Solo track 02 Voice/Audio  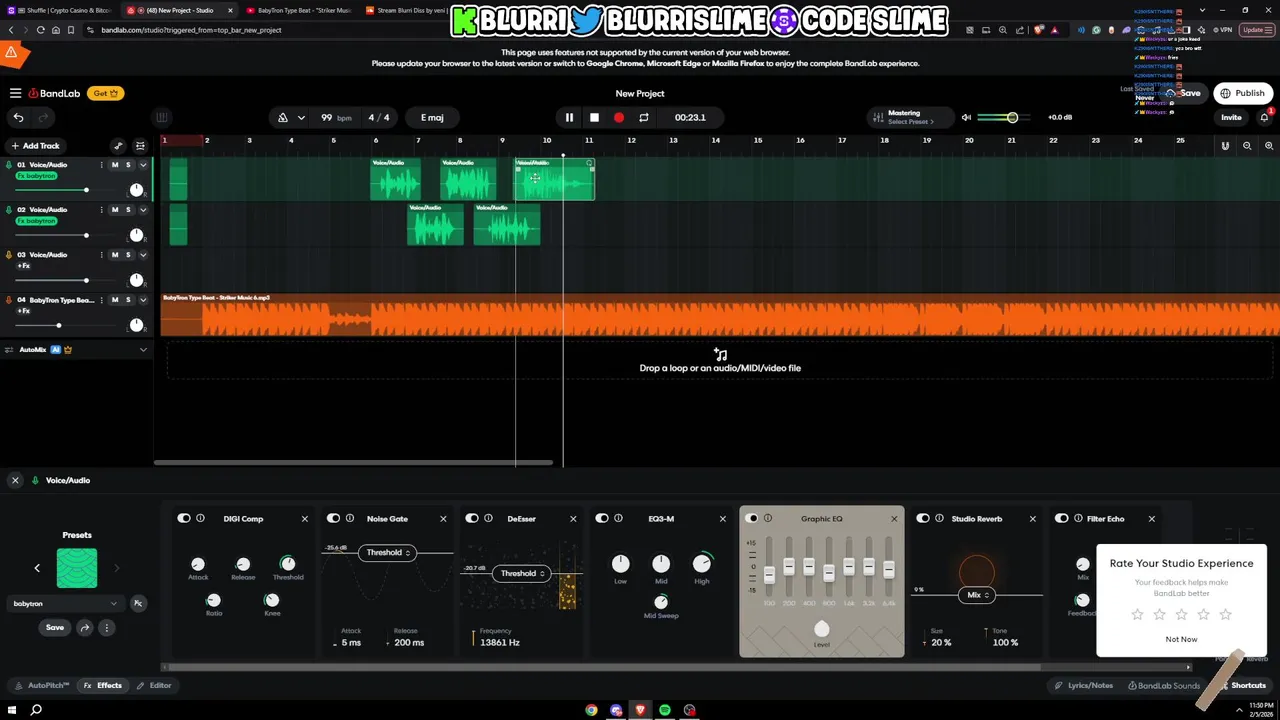pyautogui.click(x=128, y=210)
